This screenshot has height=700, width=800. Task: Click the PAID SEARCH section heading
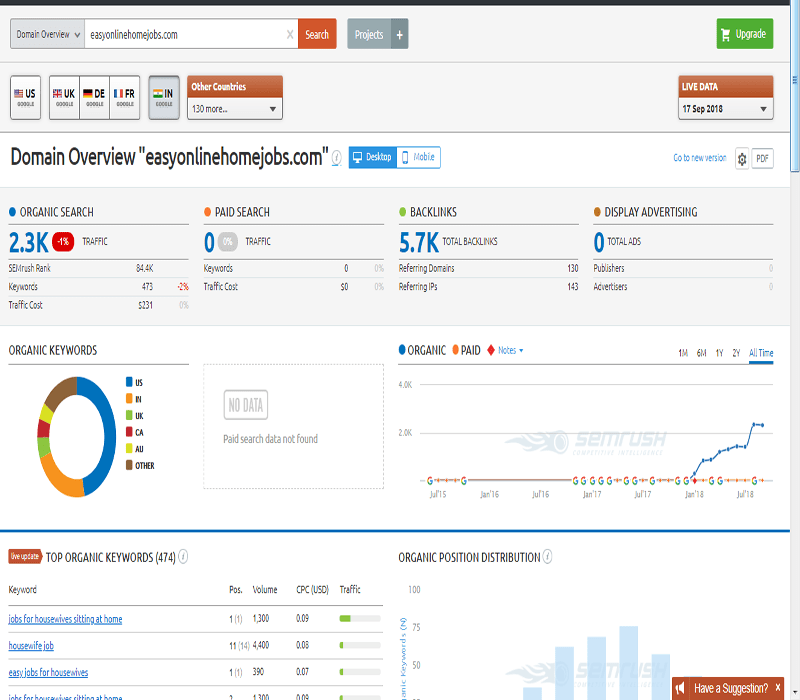tap(242, 212)
